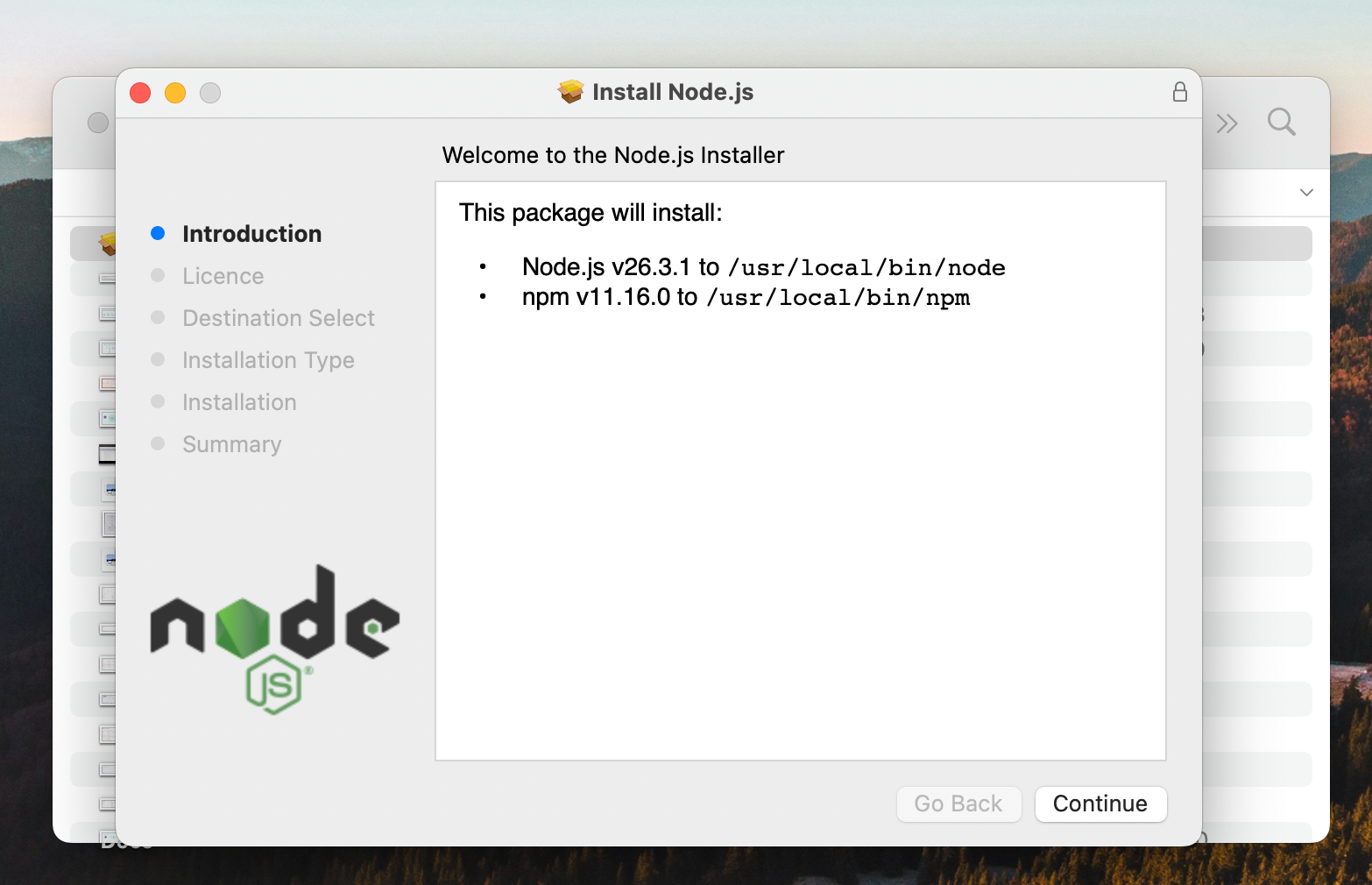This screenshot has width=1372, height=885.
Task: Click the 'This package will install:' text
Action: 591,213
